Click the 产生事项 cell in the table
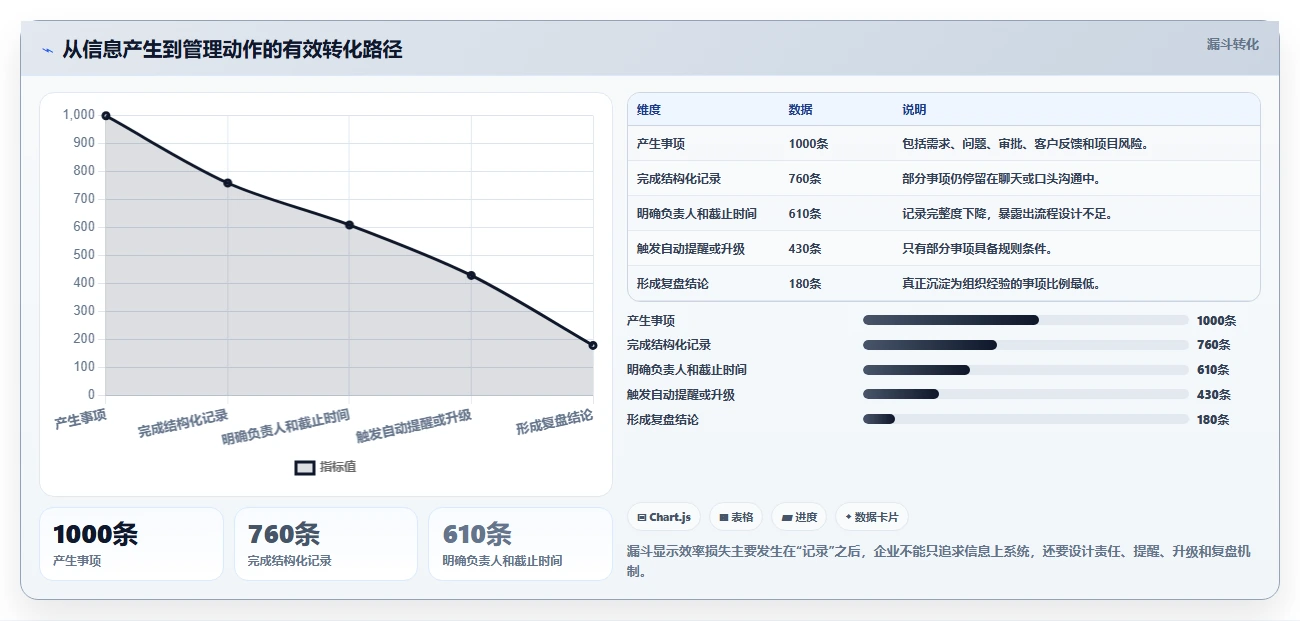Screen dimensions: 1300x621 pyautogui.click(x=661, y=144)
